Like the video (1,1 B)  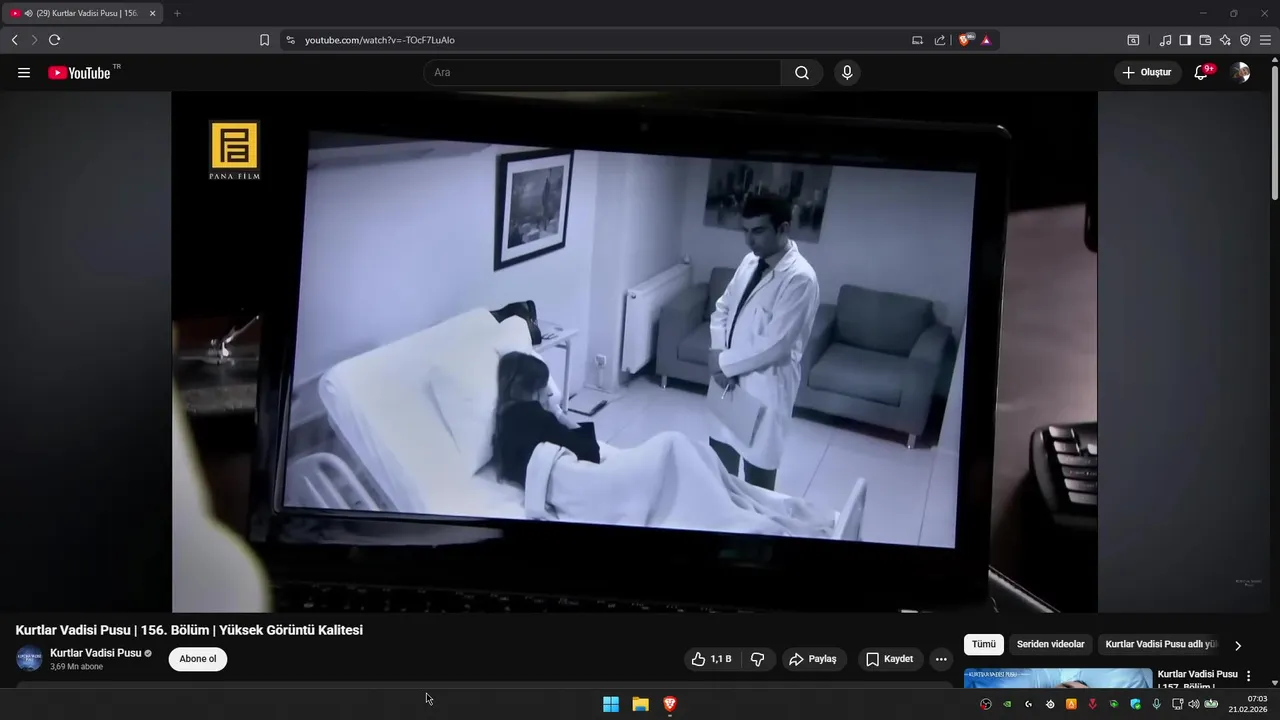pyautogui.click(x=712, y=659)
